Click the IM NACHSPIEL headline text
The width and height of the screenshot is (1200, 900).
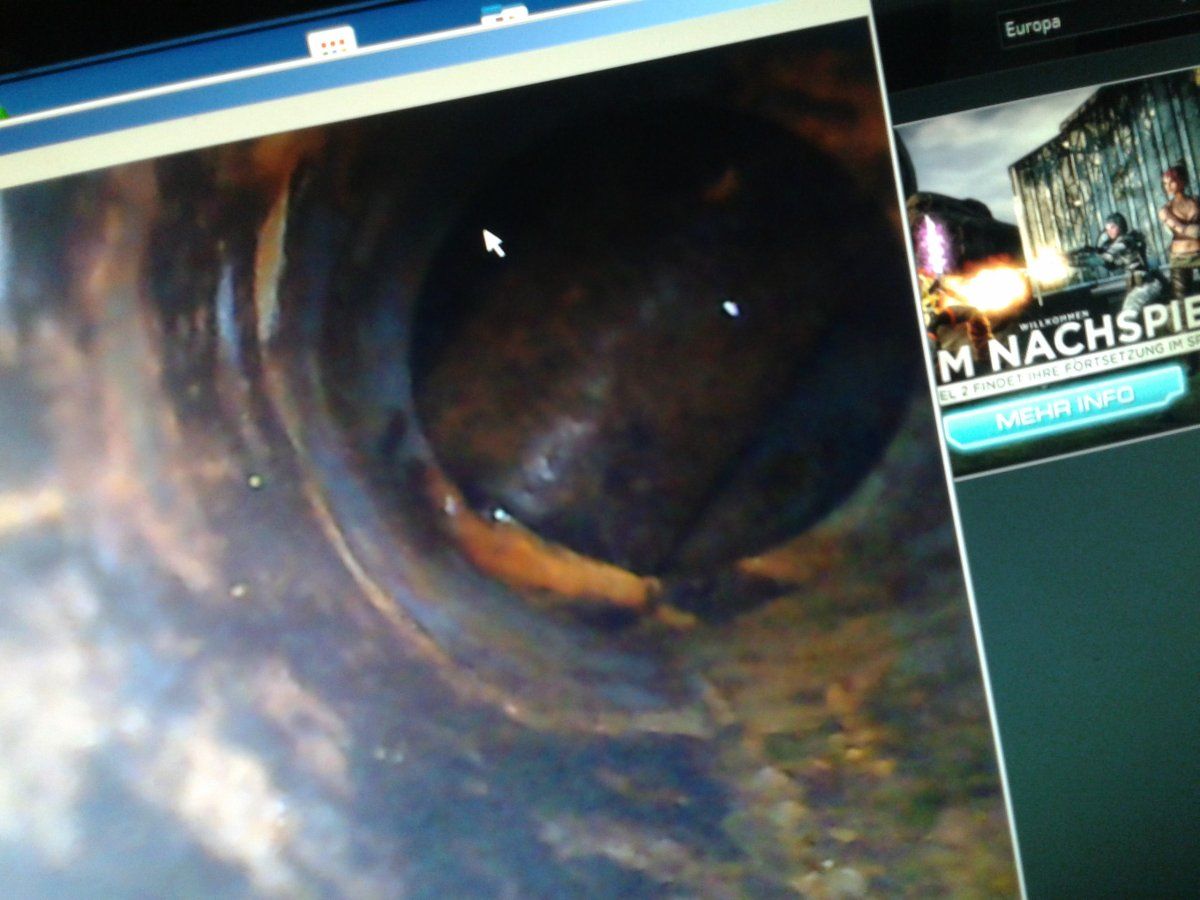coord(1070,341)
